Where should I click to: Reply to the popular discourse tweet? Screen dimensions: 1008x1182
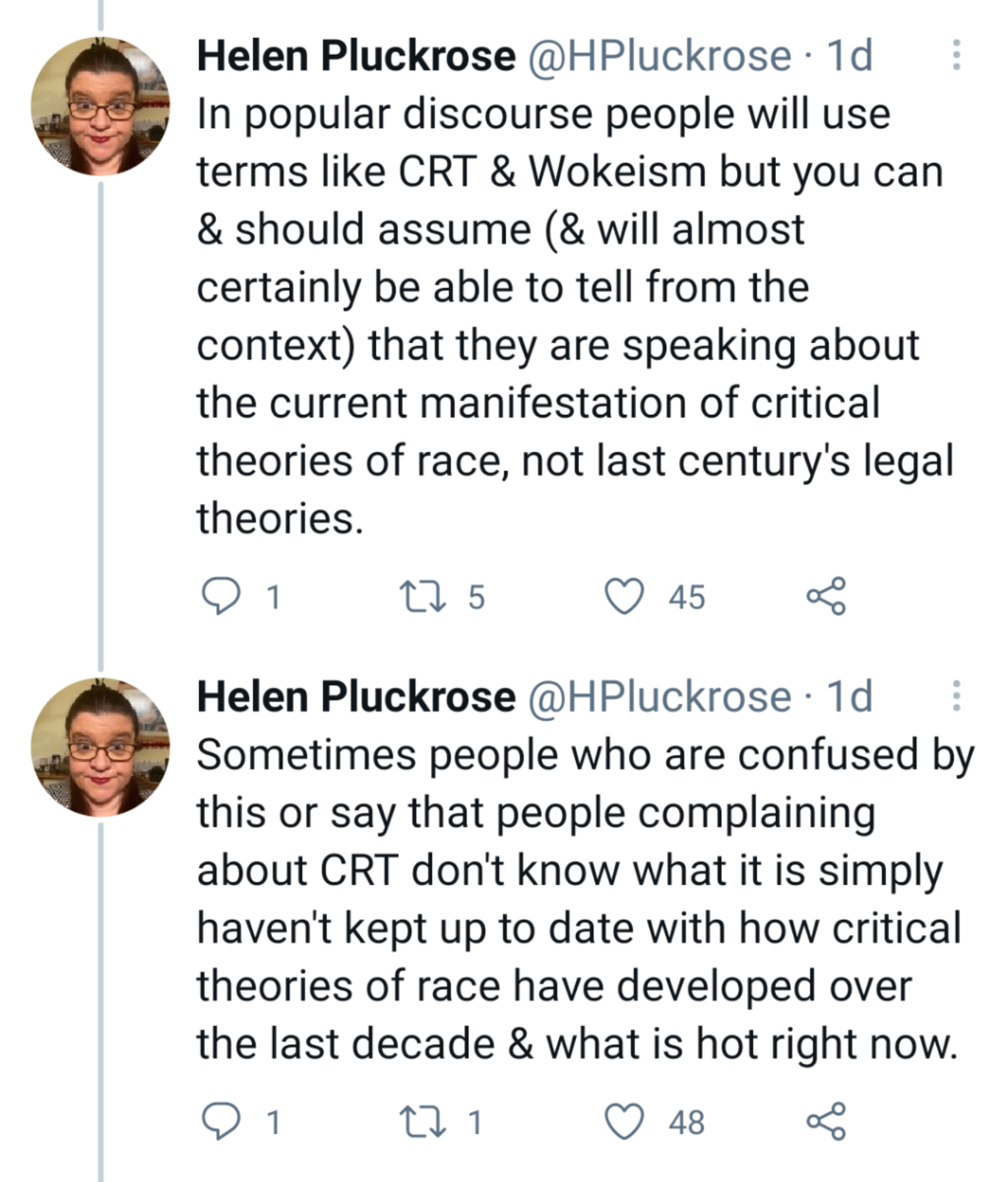click(x=221, y=596)
